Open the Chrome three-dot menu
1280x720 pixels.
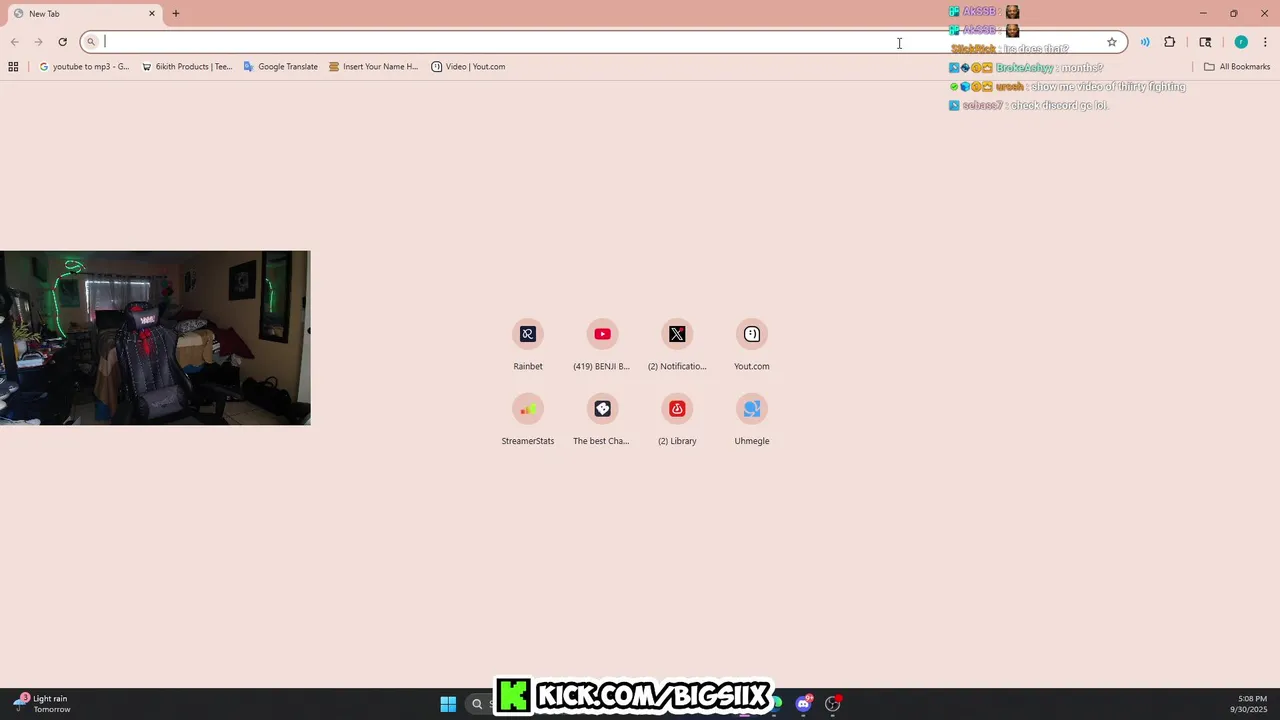[x=1265, y=42]
